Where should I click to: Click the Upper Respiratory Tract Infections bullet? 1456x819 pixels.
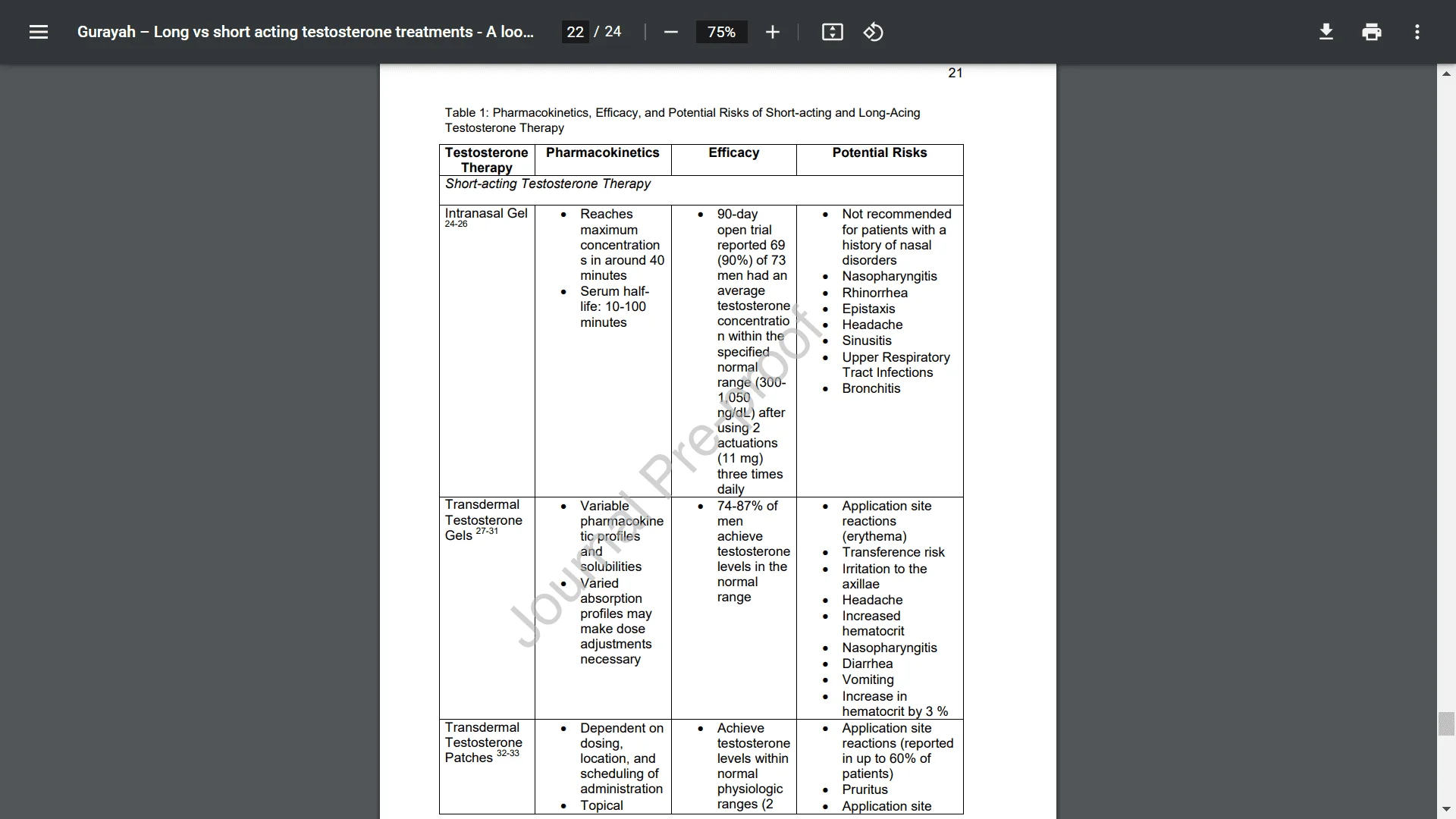[x=896, y=365]
